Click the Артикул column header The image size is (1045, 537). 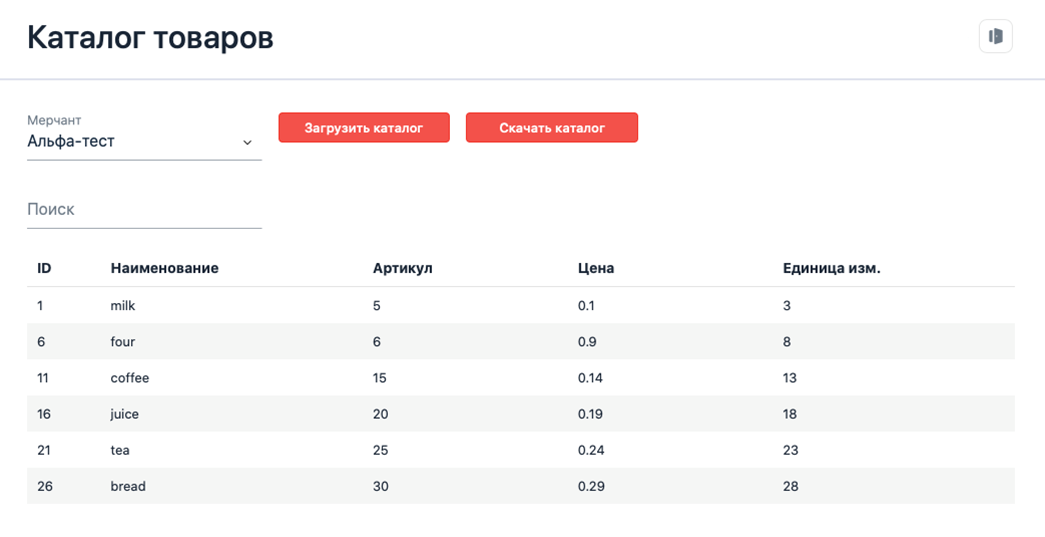(403, 268)
